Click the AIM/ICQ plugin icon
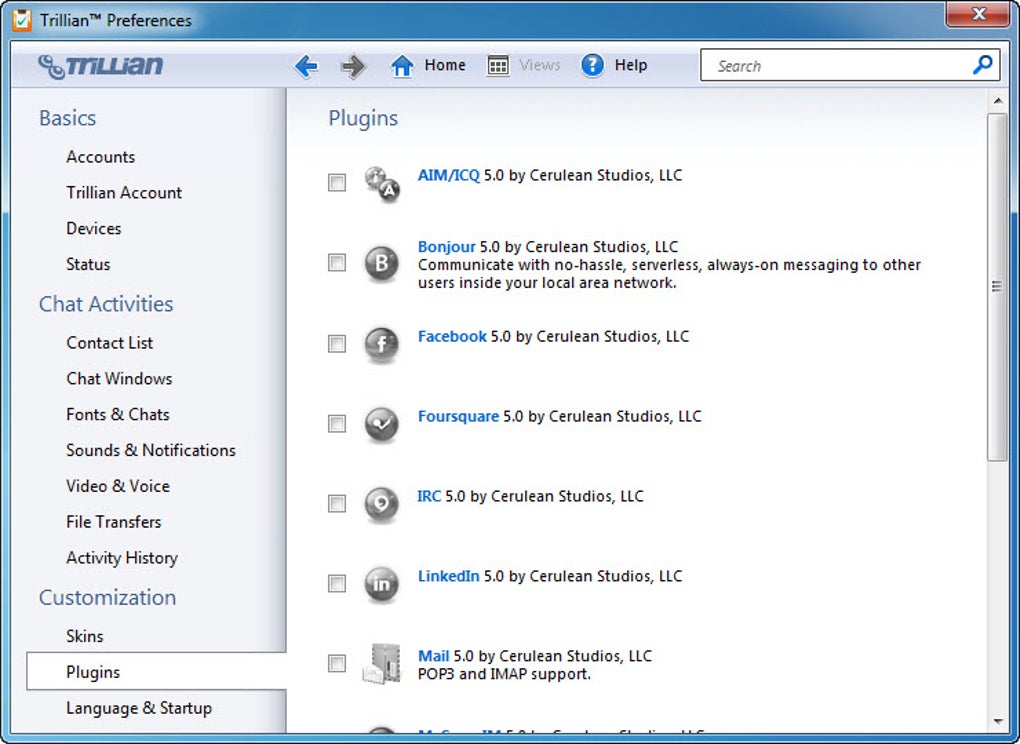Viewport: 1020px width, 744px height. coord(382,183)
